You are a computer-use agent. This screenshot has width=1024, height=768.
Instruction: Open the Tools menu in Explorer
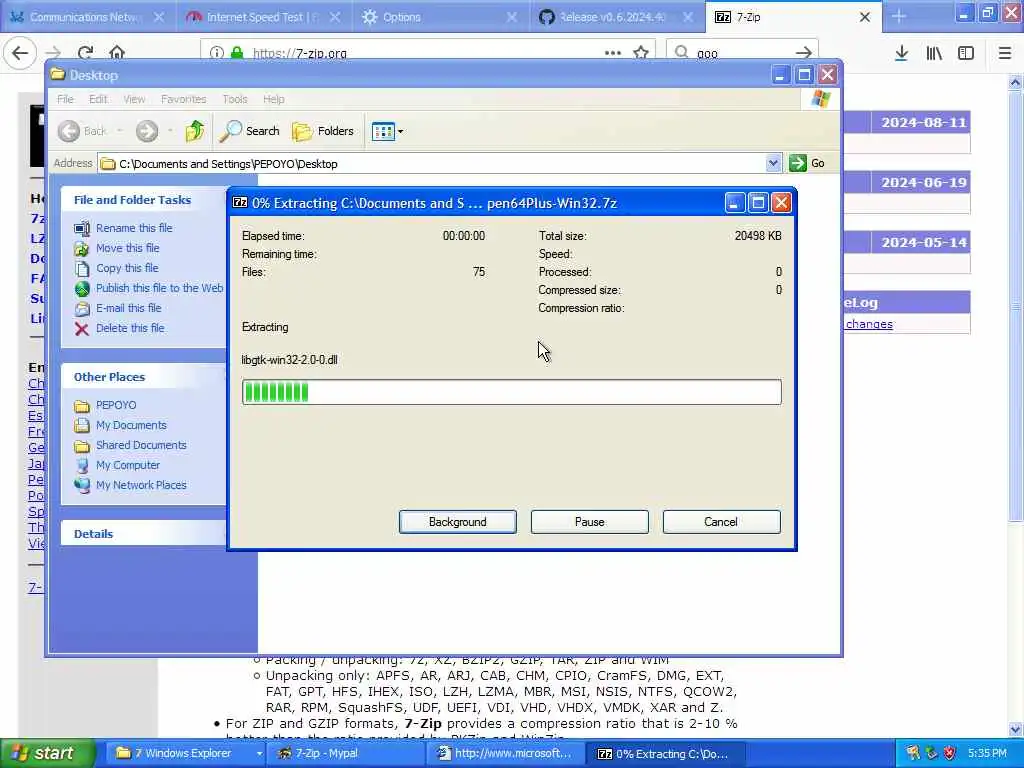[234, 99]
